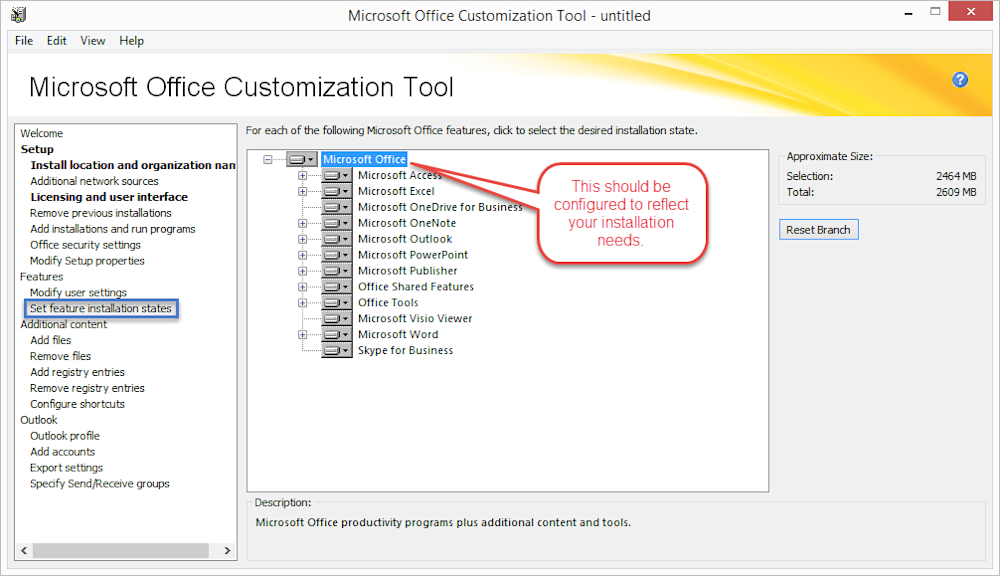Open Add installations and run programs
This screenshot has height=576, width=1000.
point(113,229)
